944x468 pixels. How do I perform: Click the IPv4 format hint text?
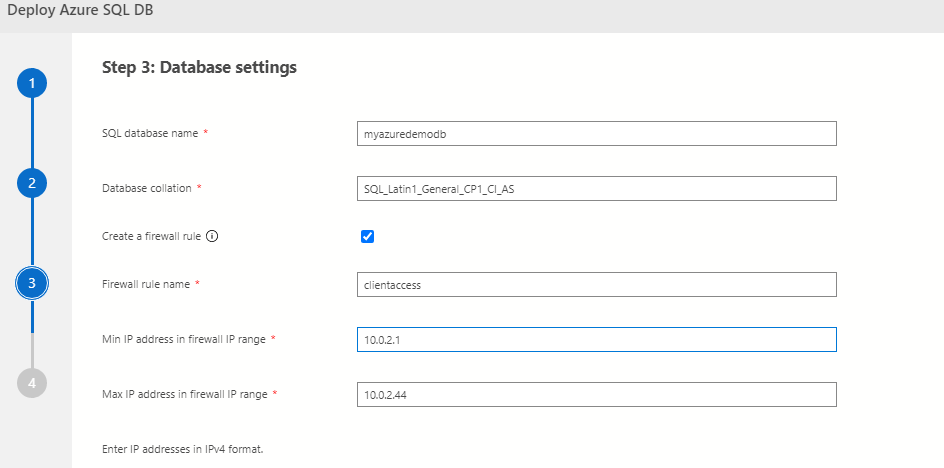(x=182, y=449)
